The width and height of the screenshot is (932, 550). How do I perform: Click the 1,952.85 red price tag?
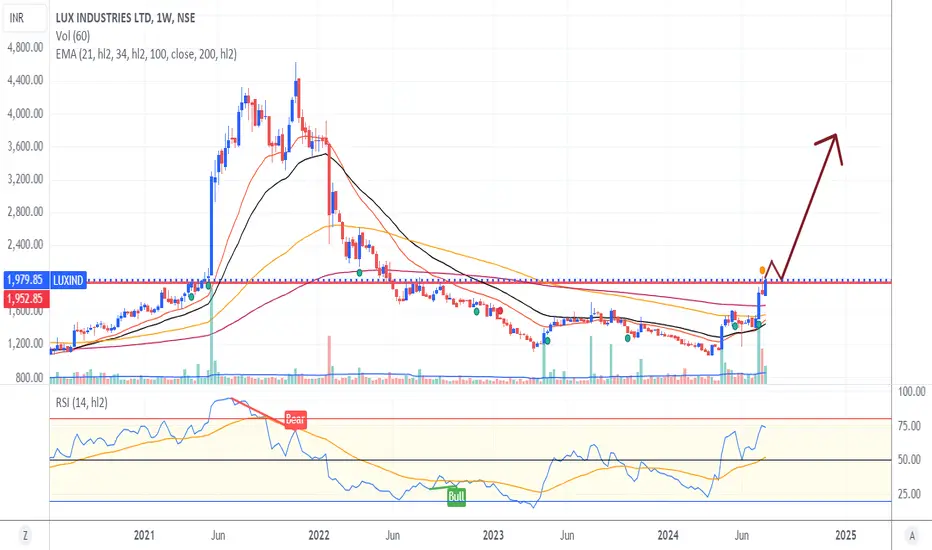point(25,298)
